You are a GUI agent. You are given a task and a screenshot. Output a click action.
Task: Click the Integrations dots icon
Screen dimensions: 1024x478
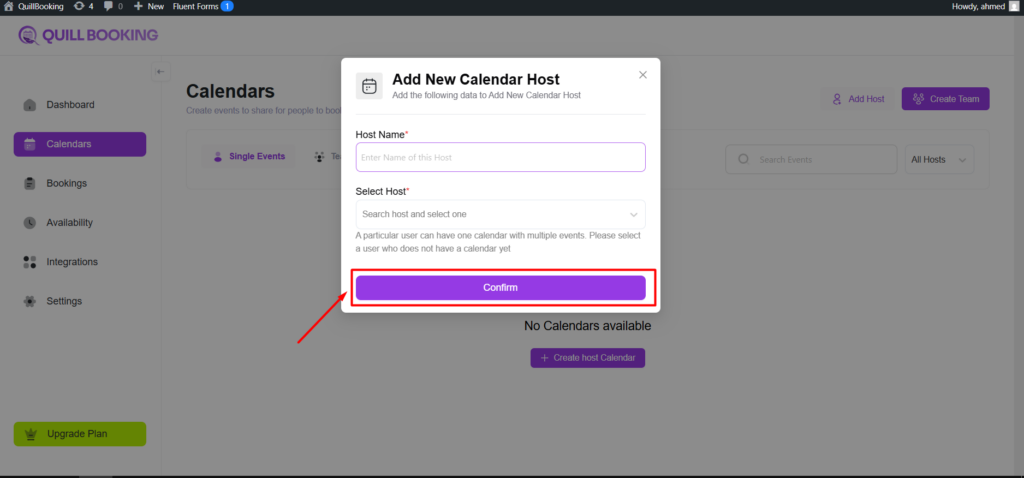coord(29,262)
